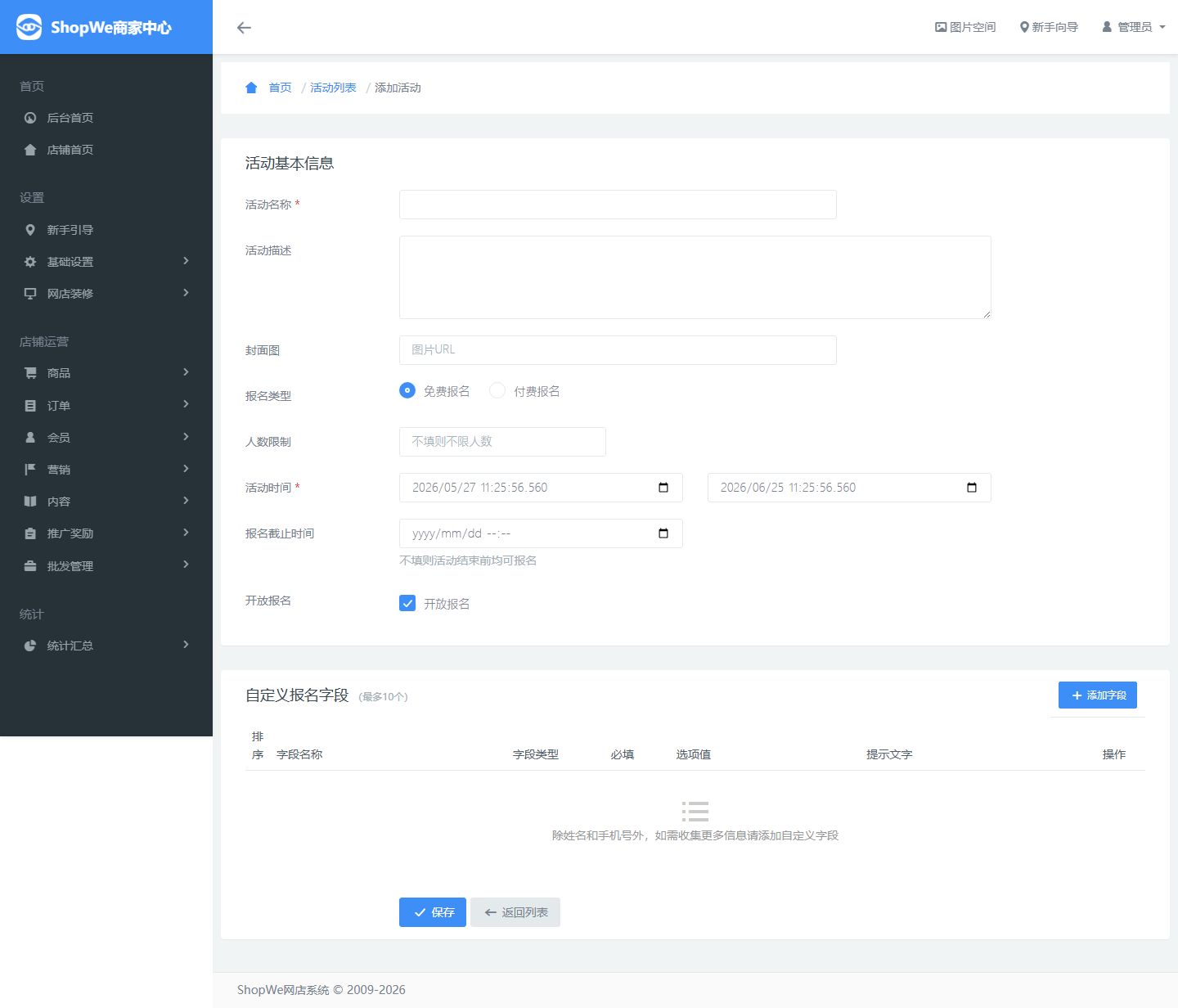
Task: Expand the 内容 submenu chevron
Action: tap(187, 501)
